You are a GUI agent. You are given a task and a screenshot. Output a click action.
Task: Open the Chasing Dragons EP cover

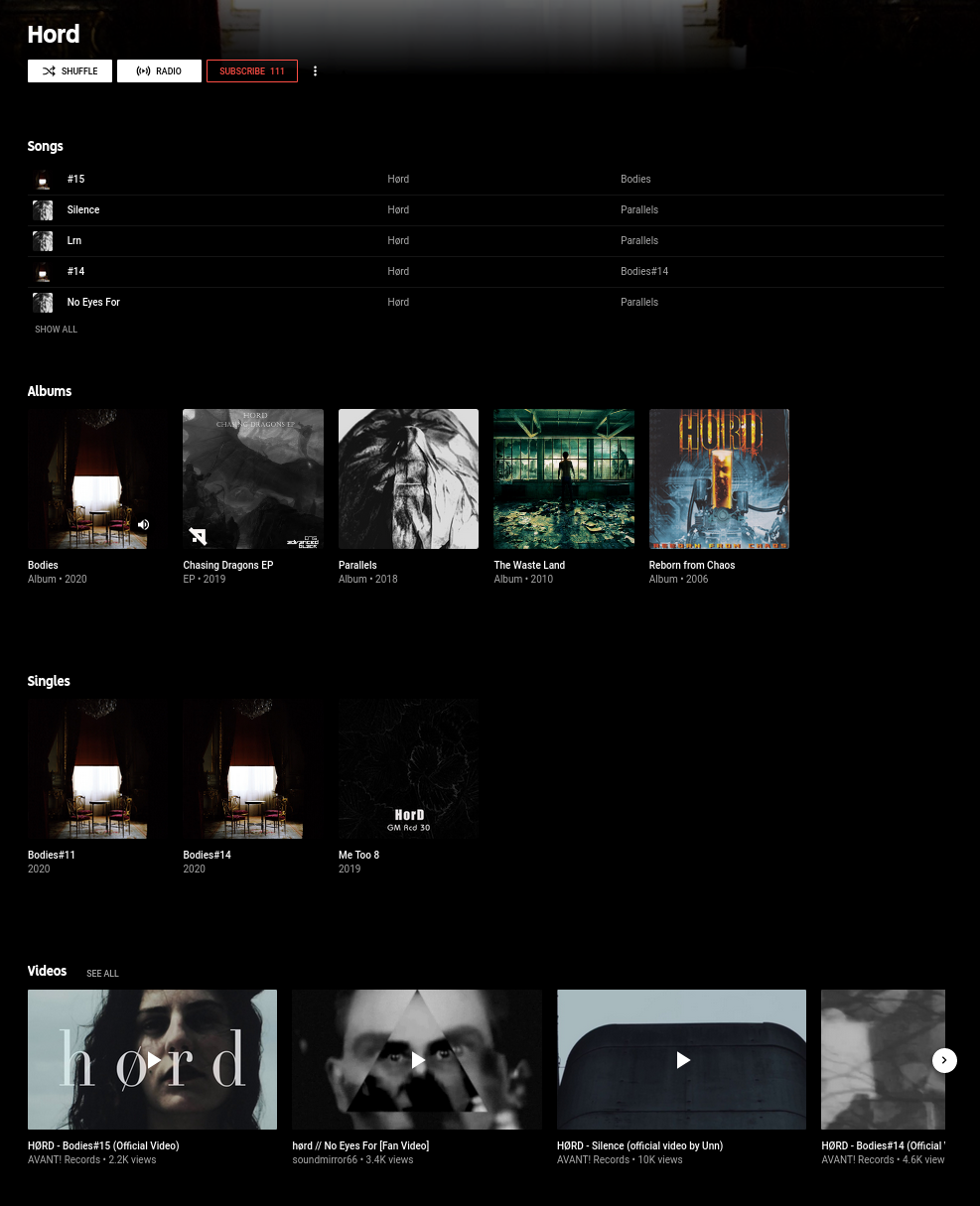pos(253,478)
